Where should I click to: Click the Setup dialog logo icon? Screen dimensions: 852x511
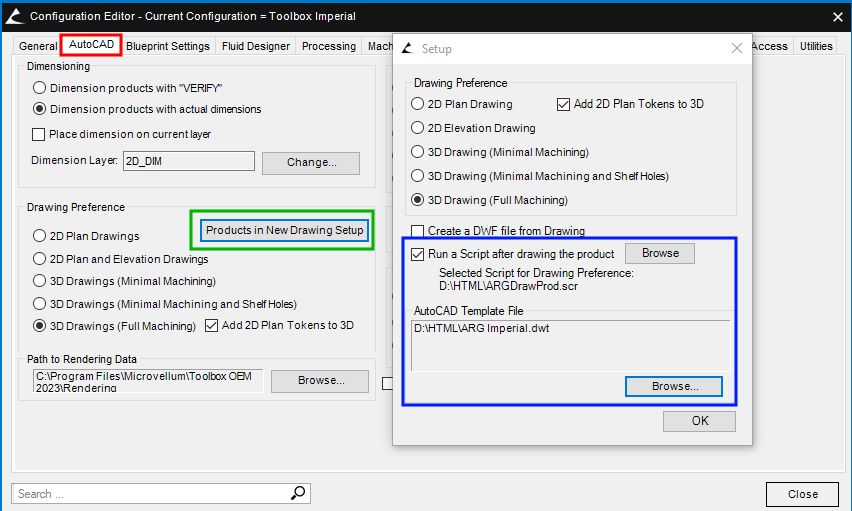(x=407, y=48)
